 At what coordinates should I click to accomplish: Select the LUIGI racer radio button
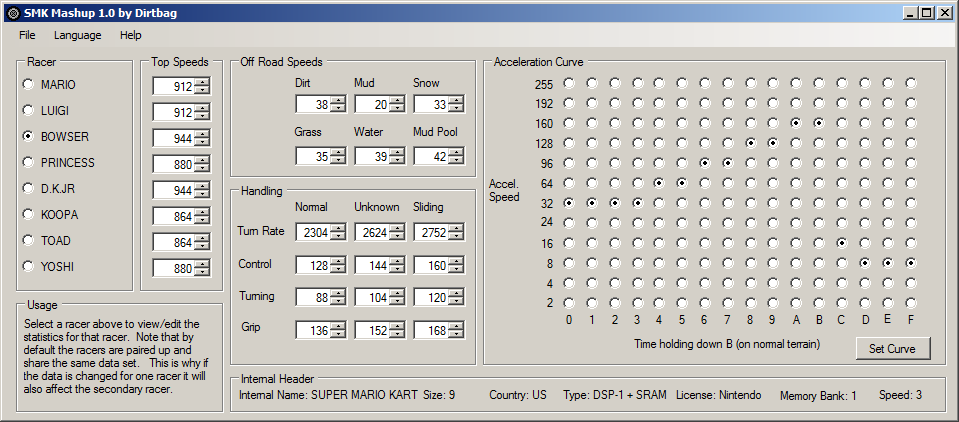pyautogui.click(x=28, y=110)
